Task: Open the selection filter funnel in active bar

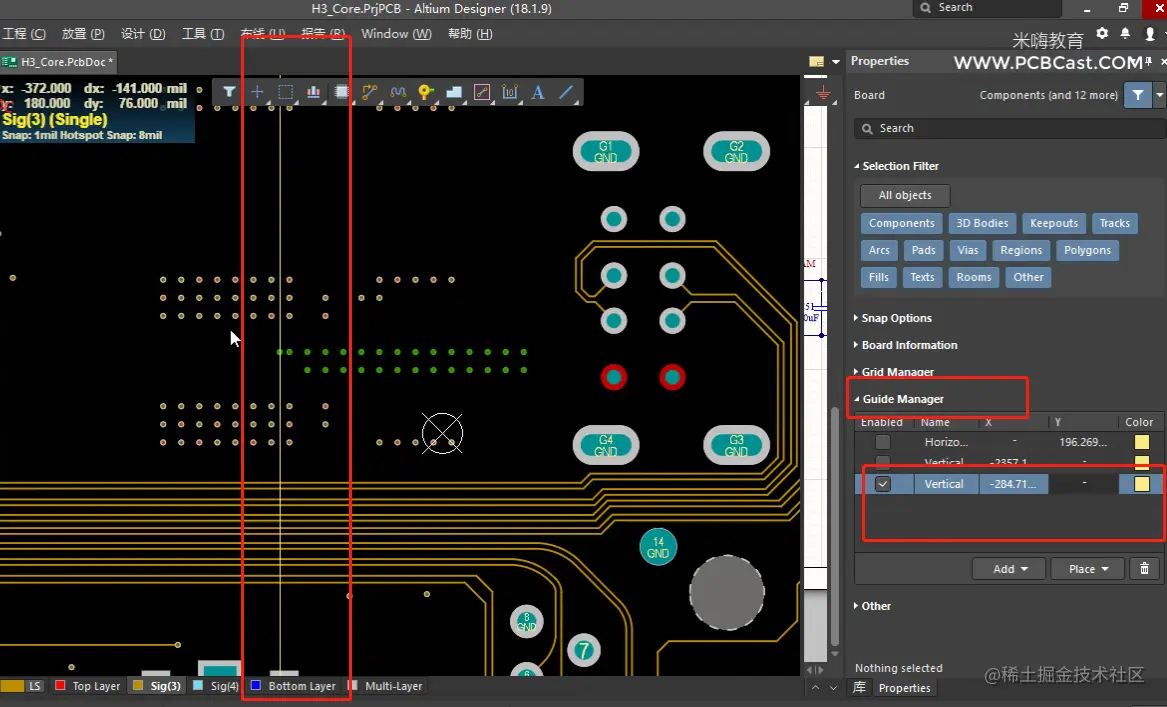Action: click(x=229, y=92)
